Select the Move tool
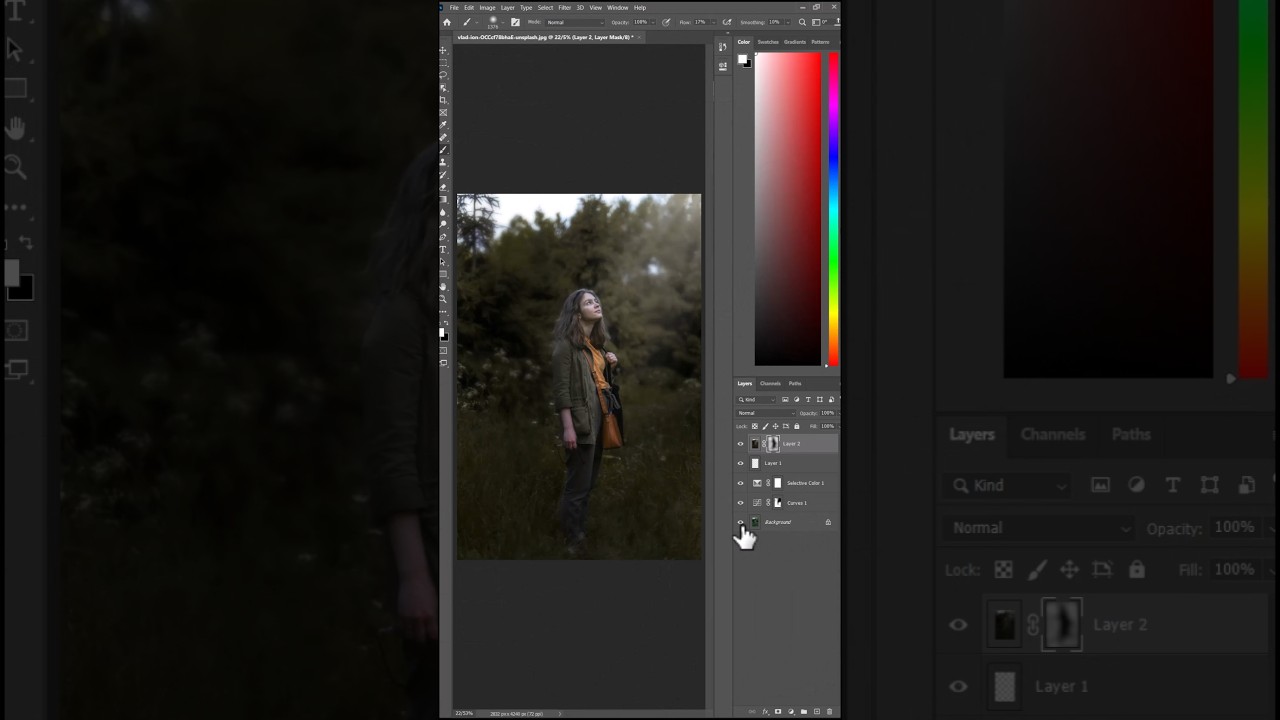This screenshot has height=720, width=1280. tap(444, 50)
